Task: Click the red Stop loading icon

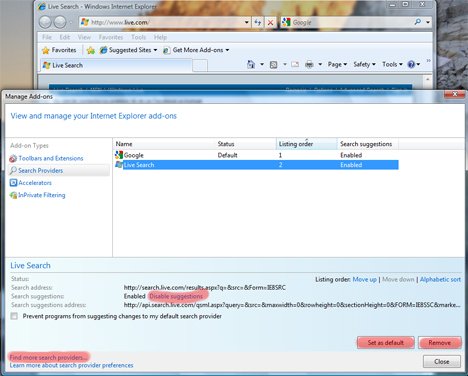Action: click(x=270, y=23)
